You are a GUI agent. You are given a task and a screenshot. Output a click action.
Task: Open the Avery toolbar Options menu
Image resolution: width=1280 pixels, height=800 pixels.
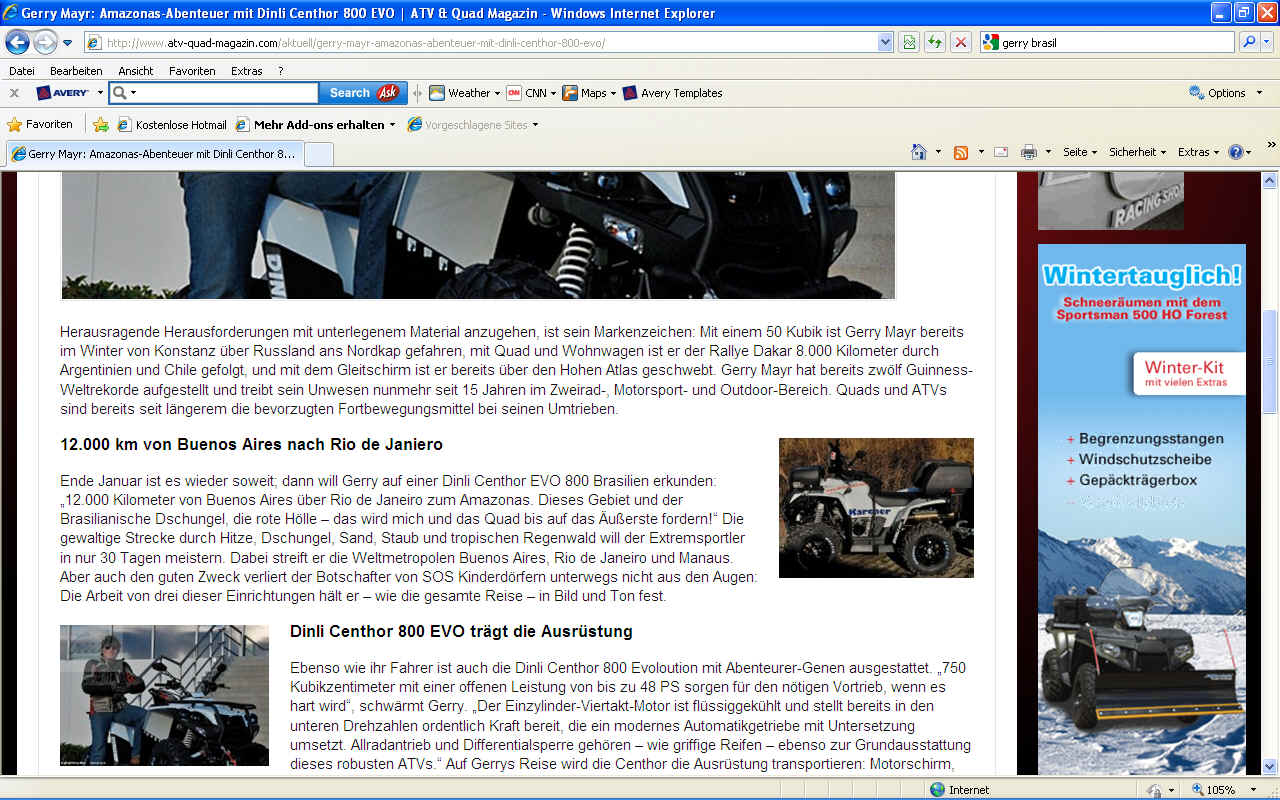pyautogui.click(x=1224, y=93)
